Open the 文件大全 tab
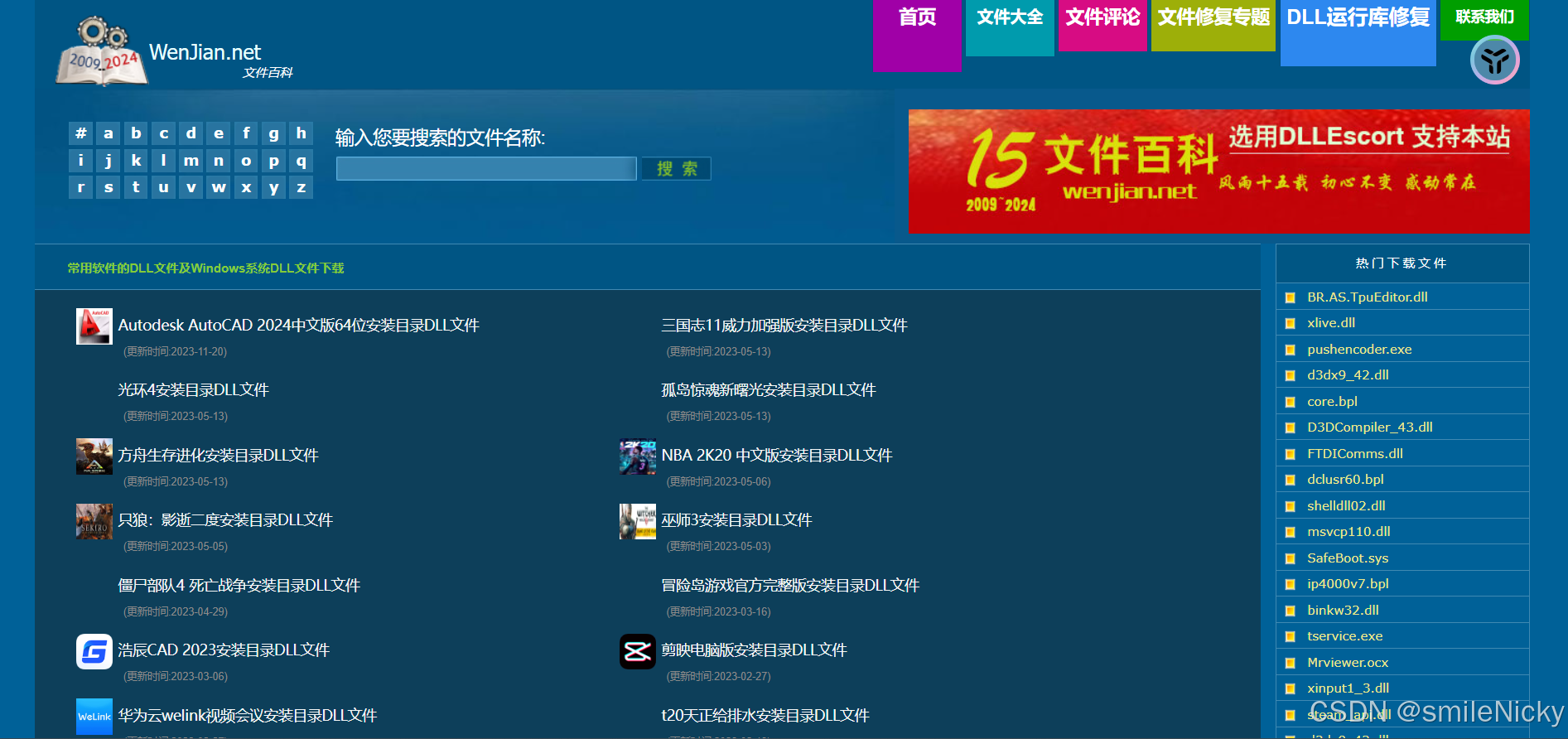This screenshot has height=739, width=1568. point(1010,28)
